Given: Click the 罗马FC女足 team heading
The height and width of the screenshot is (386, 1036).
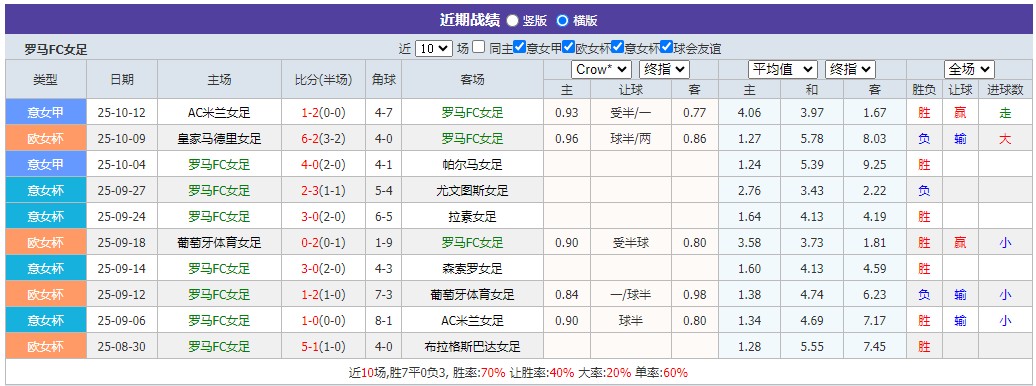Looking at the screenshot, I should click(56, 49).
